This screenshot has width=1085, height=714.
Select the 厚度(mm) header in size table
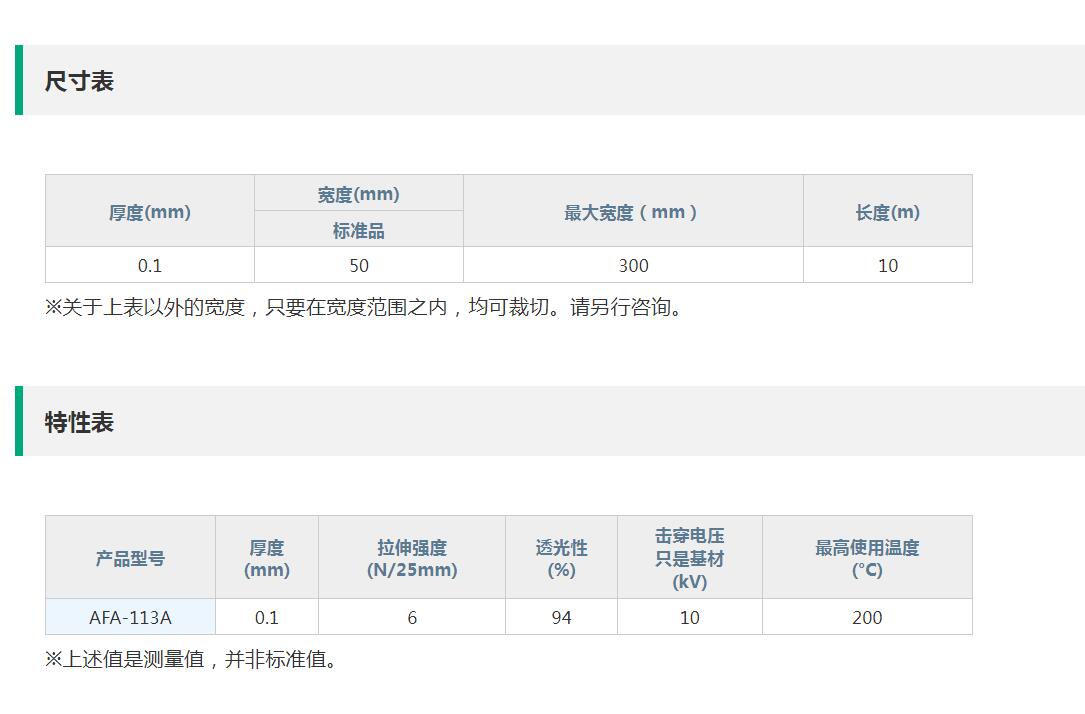149,211
